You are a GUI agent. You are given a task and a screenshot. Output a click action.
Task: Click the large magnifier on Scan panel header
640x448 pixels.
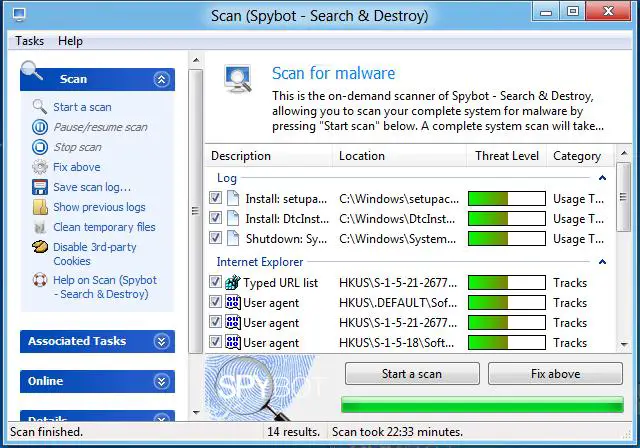pyautogui.click(x=32, y=70)
